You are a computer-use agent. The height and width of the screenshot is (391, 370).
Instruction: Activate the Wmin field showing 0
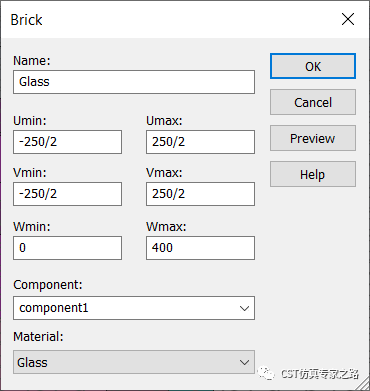67,248
